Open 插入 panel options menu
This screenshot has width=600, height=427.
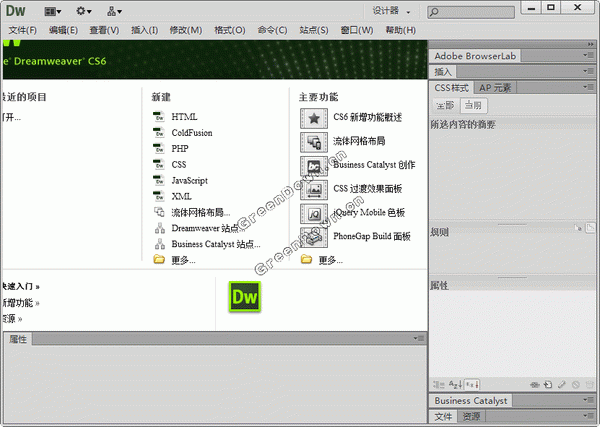(588, 71)
